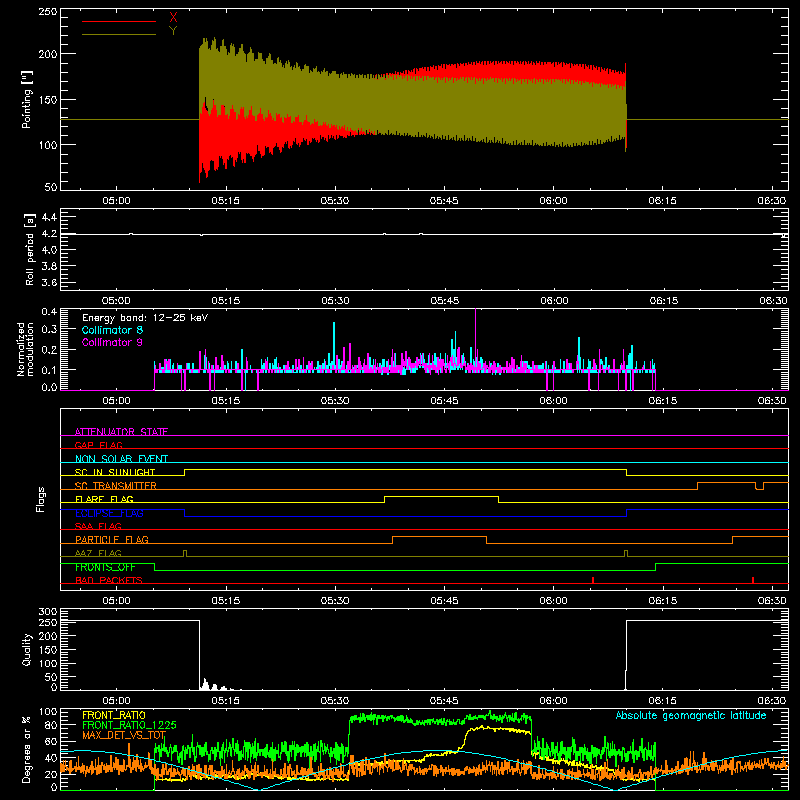Click the 06:30 time label under Quality plot
Image resolution: width=800 pixels, height=800 pixels.
point(771,701)
